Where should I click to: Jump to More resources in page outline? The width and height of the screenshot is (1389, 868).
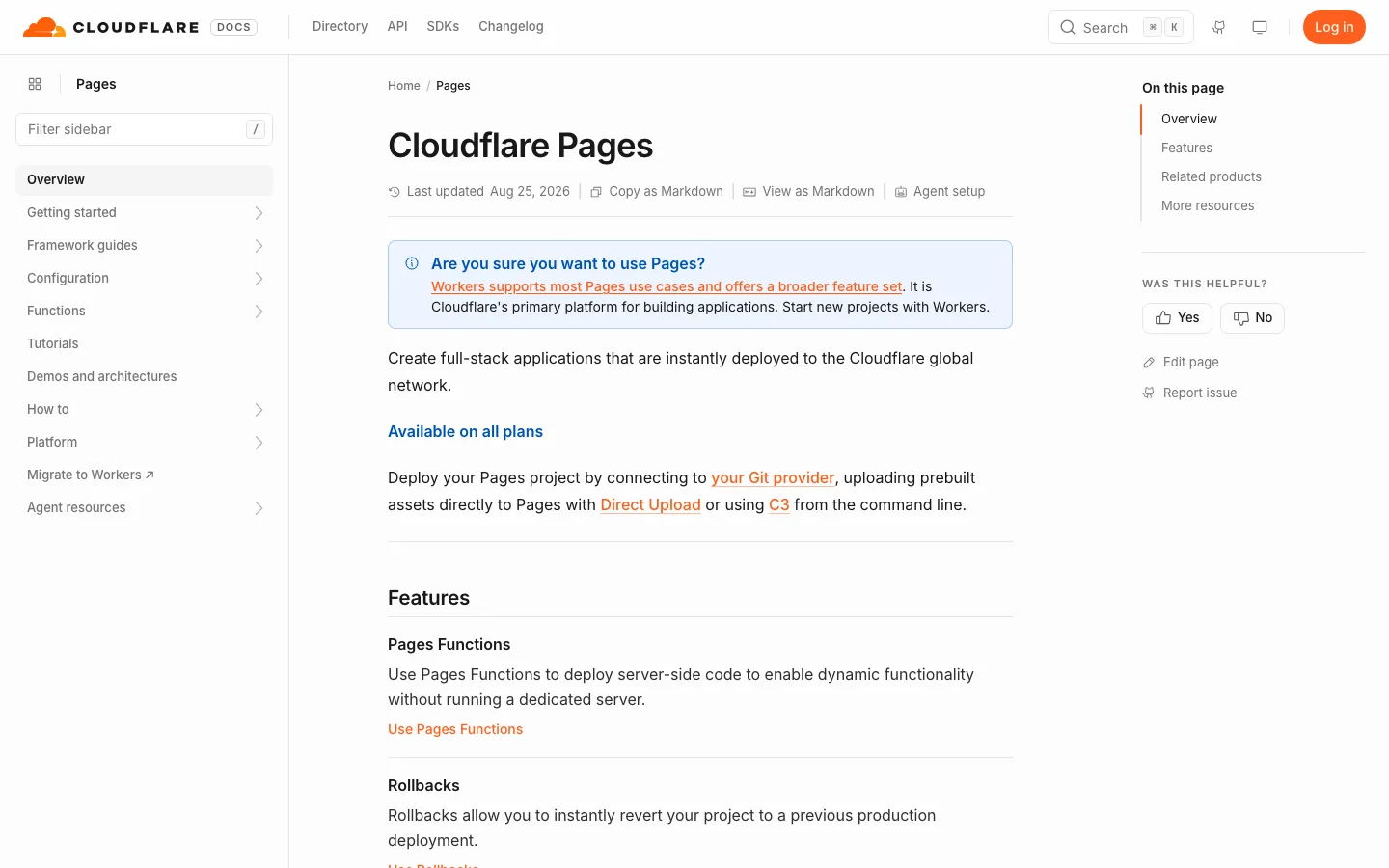pyautogui.click(x=1208, y=205)
